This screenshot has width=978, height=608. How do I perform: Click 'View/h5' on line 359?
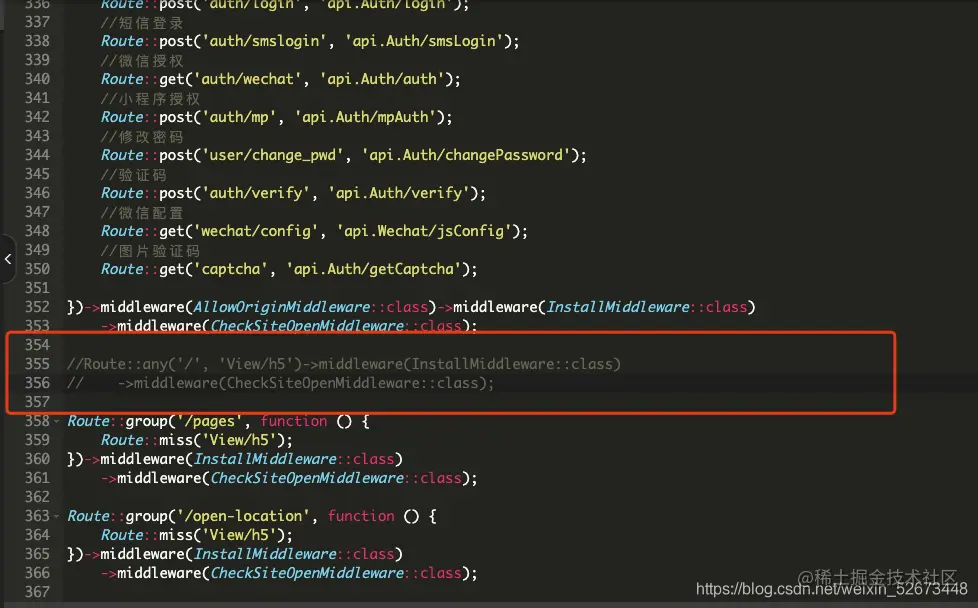[x=239, y=440]
